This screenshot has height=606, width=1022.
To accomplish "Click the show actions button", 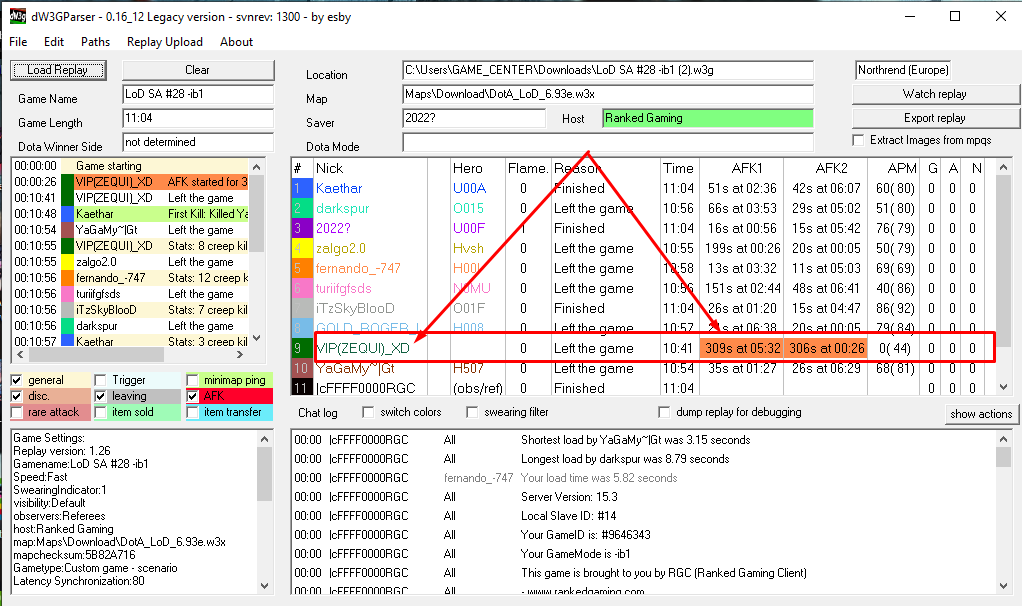I will [981, 414].
